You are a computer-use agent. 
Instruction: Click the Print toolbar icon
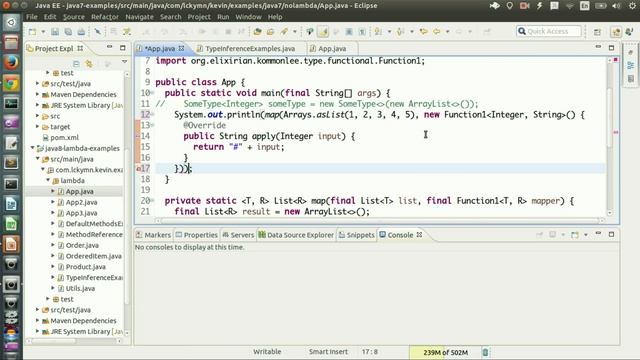(81, 31)
